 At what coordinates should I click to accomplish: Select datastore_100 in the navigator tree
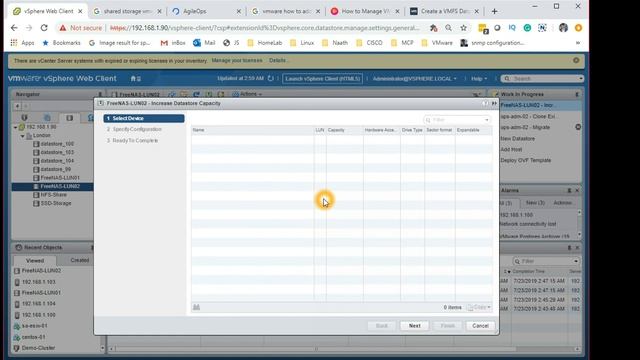(57, 144)
